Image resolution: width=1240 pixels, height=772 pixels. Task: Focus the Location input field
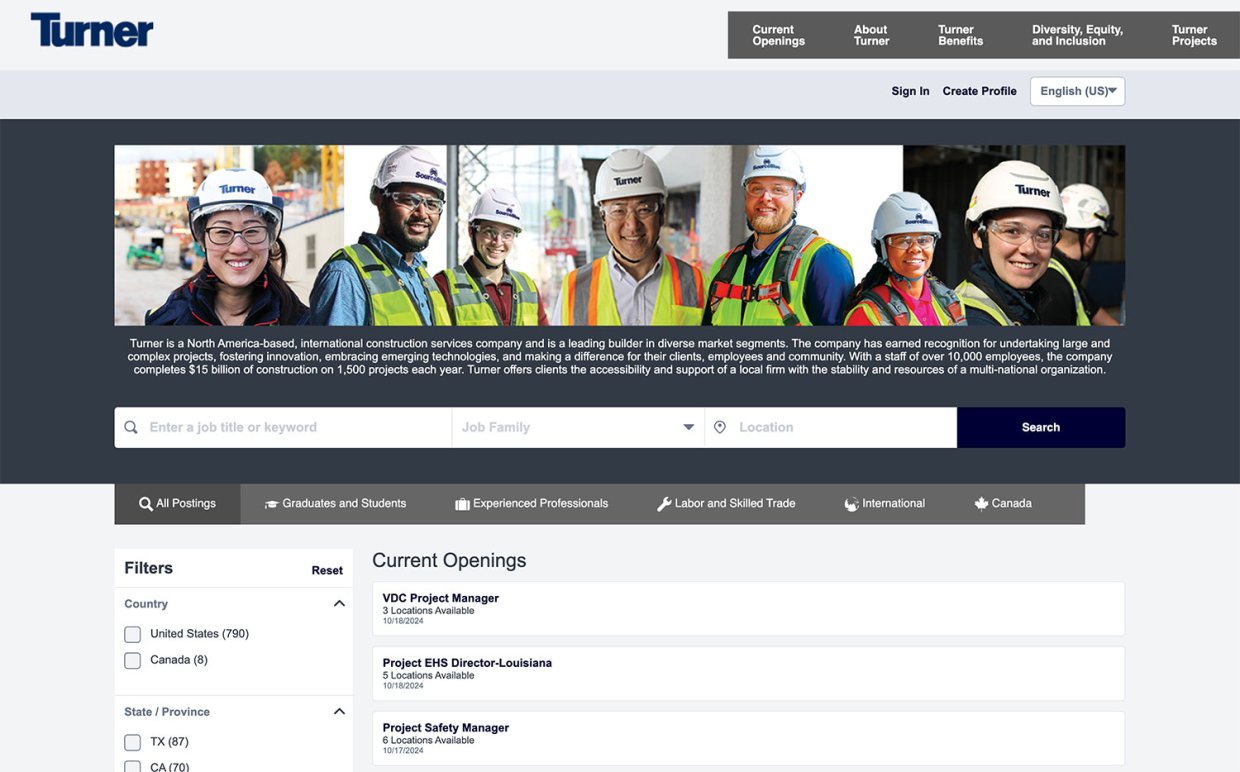pos(831,427)
